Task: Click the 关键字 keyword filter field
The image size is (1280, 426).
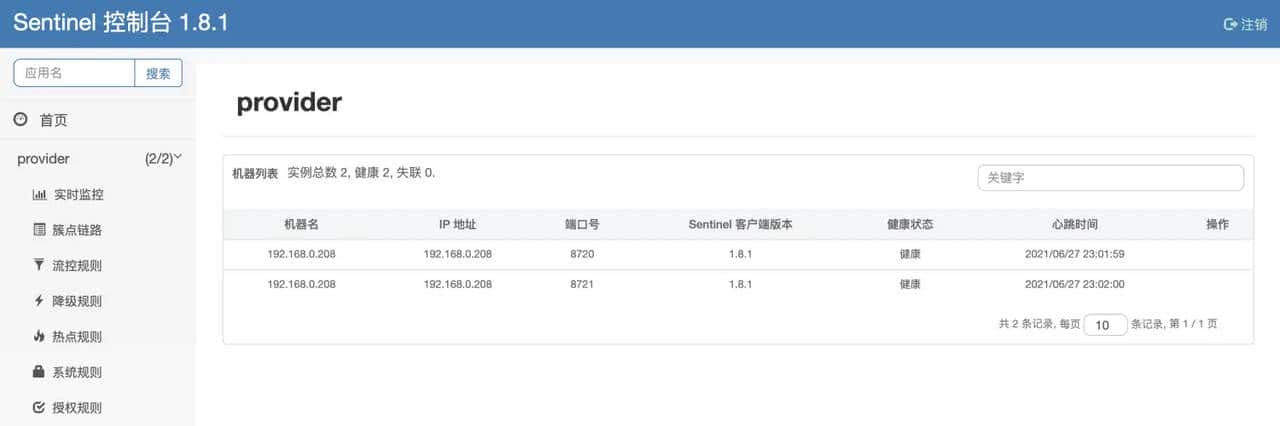Action: point(1110,178)
